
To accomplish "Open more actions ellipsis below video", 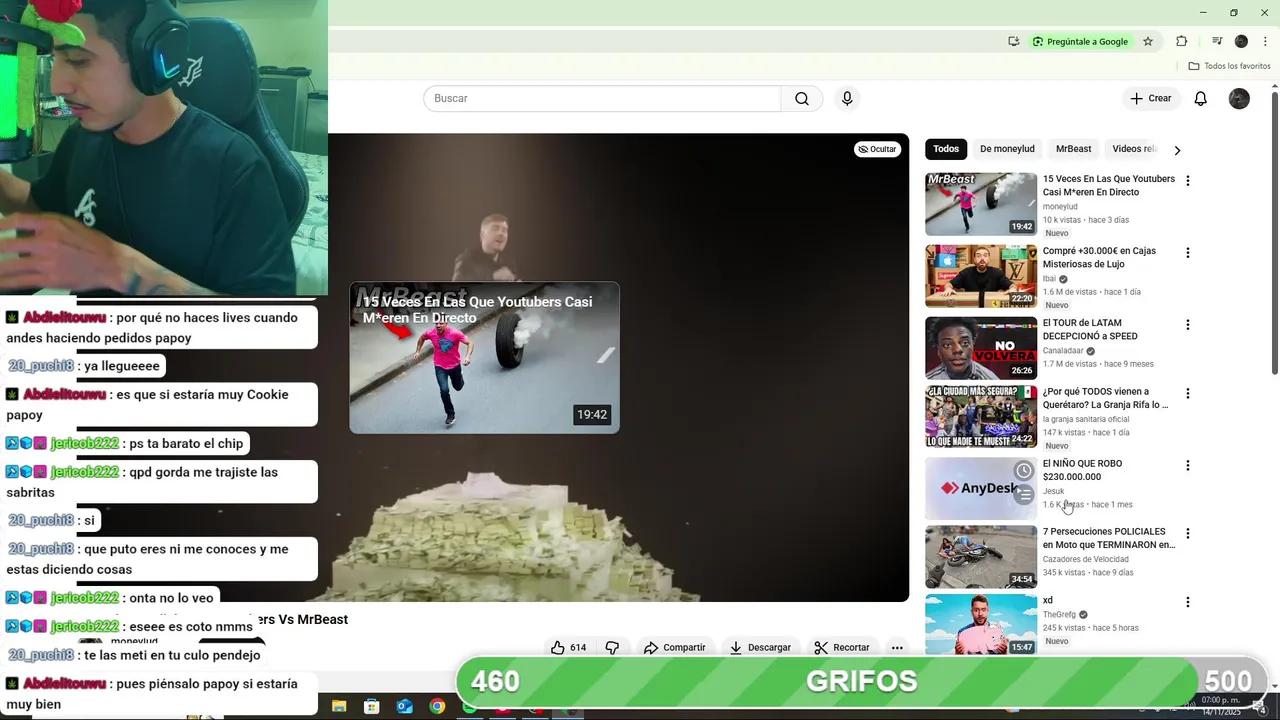I will click(897, 647).
